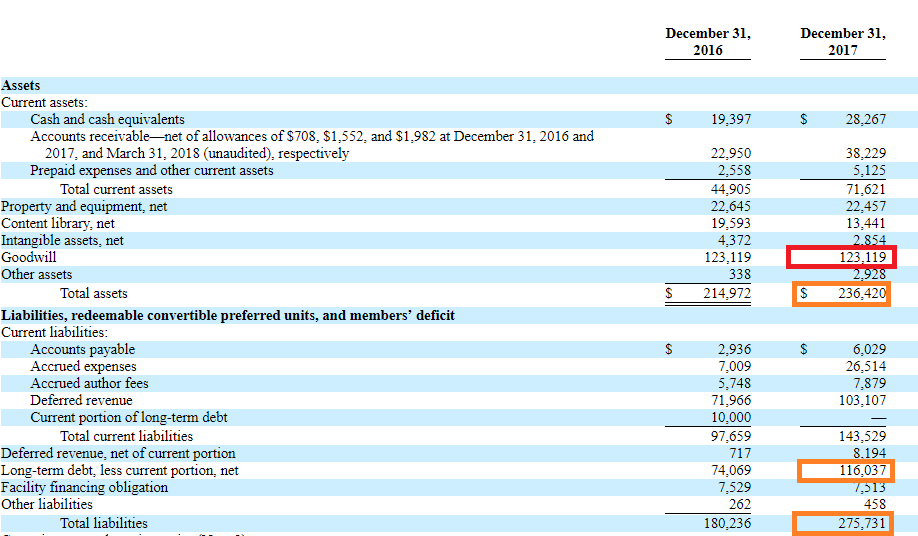Viewport: 918px width, 536px height.
Task: Select 2016 goodwill value 123,119
Action: 728,257
